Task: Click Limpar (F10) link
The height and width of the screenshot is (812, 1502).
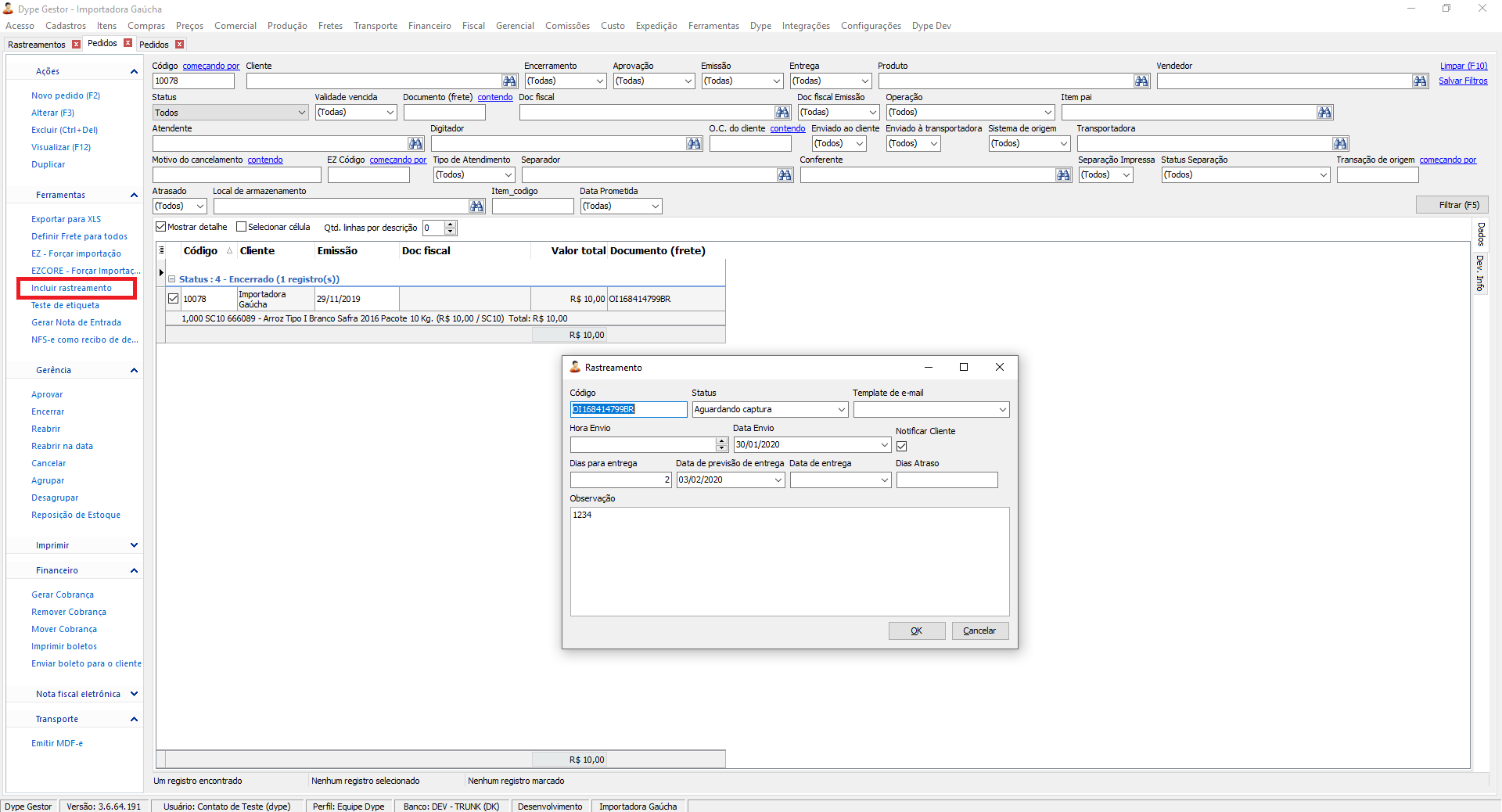Action: pos(1464,66)
